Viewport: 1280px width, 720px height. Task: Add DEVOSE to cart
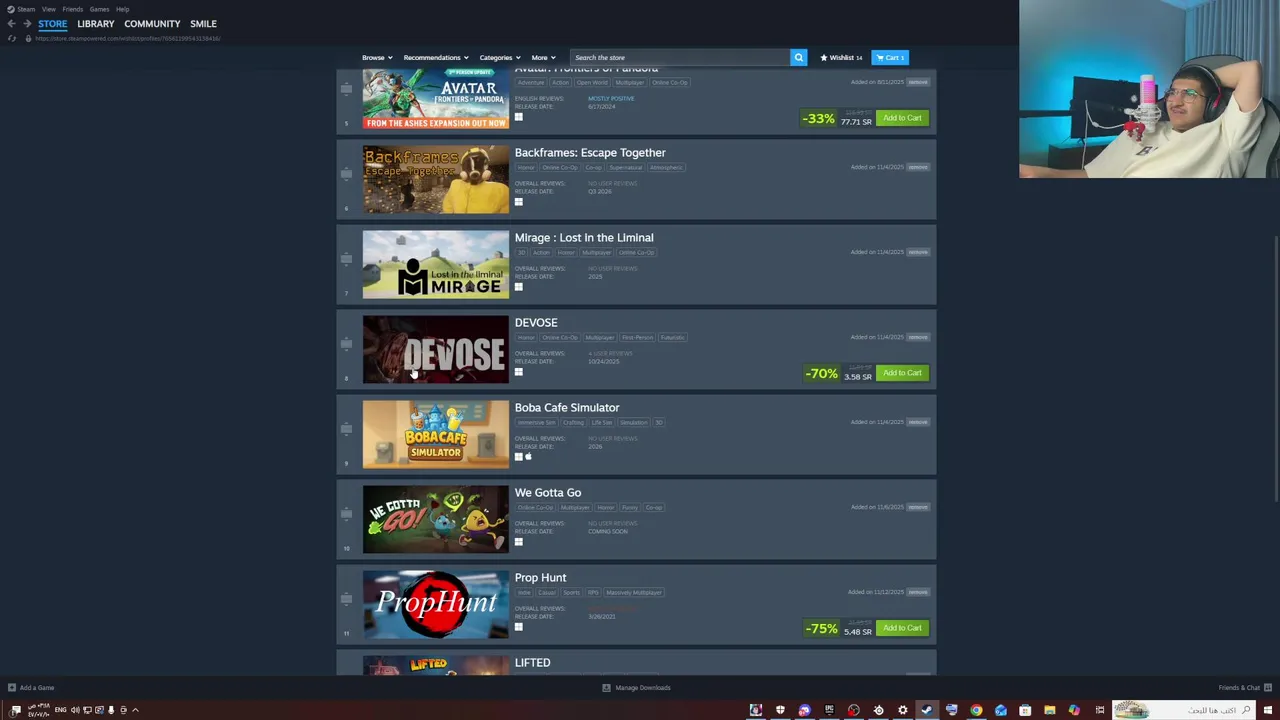tap(902, 373)
